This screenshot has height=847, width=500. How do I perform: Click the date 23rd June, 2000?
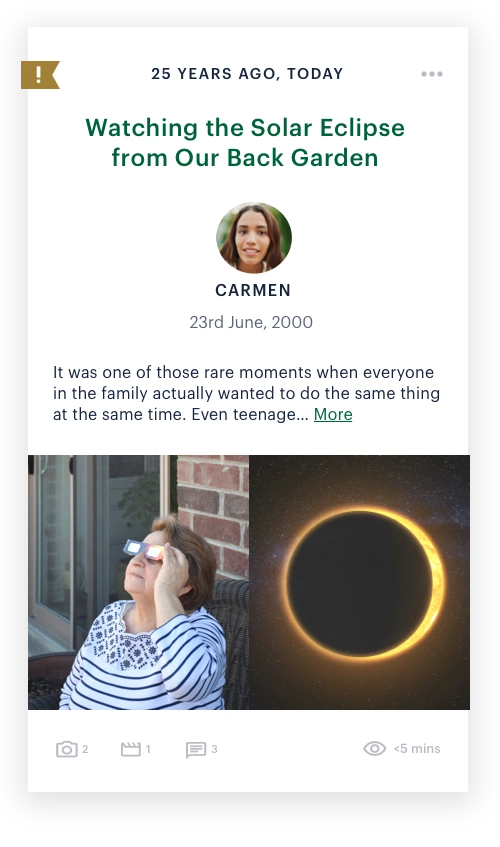(251, 322)
